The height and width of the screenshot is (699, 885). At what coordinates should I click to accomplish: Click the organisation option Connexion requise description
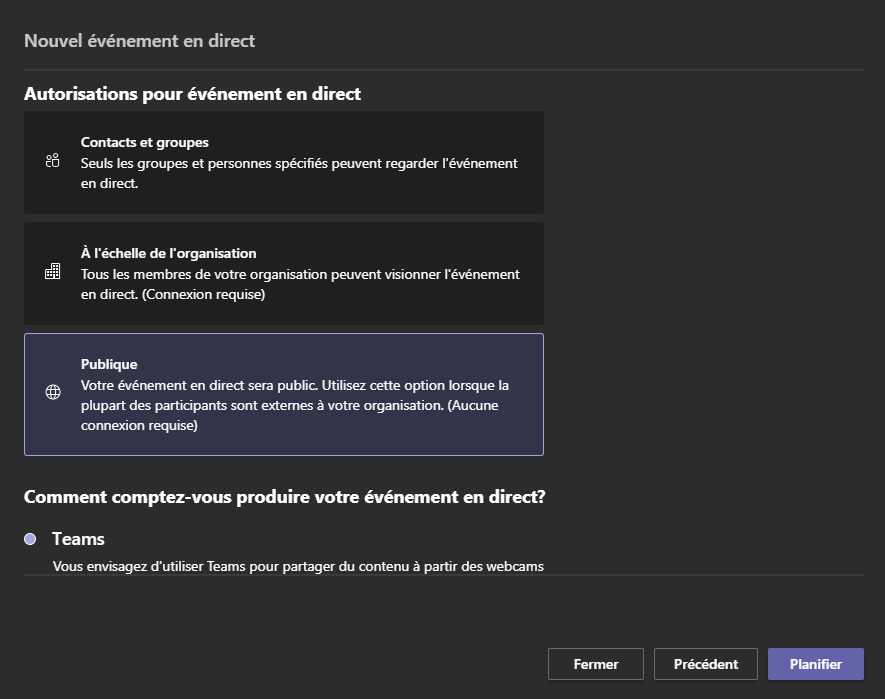pyautogui.click(x=300, y=284)
